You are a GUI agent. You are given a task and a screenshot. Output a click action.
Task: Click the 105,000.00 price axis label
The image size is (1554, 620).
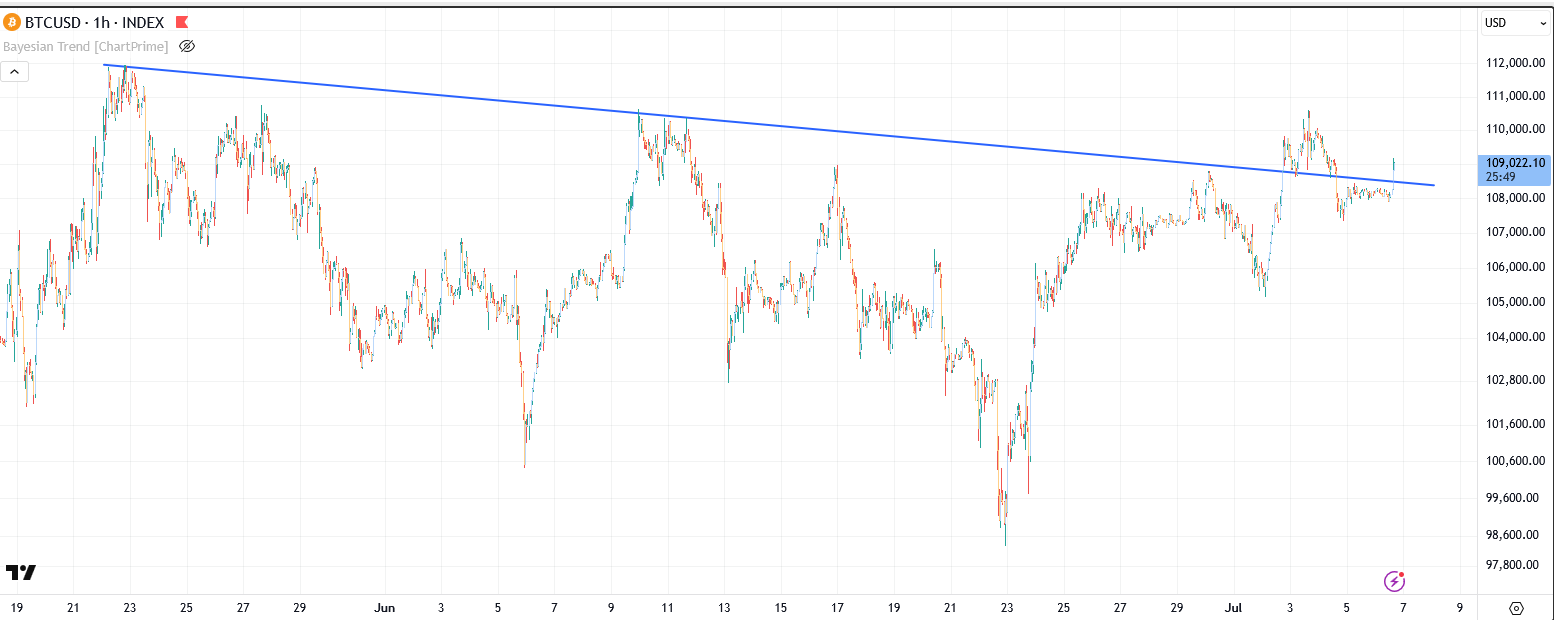click(x=1517, y=302)
